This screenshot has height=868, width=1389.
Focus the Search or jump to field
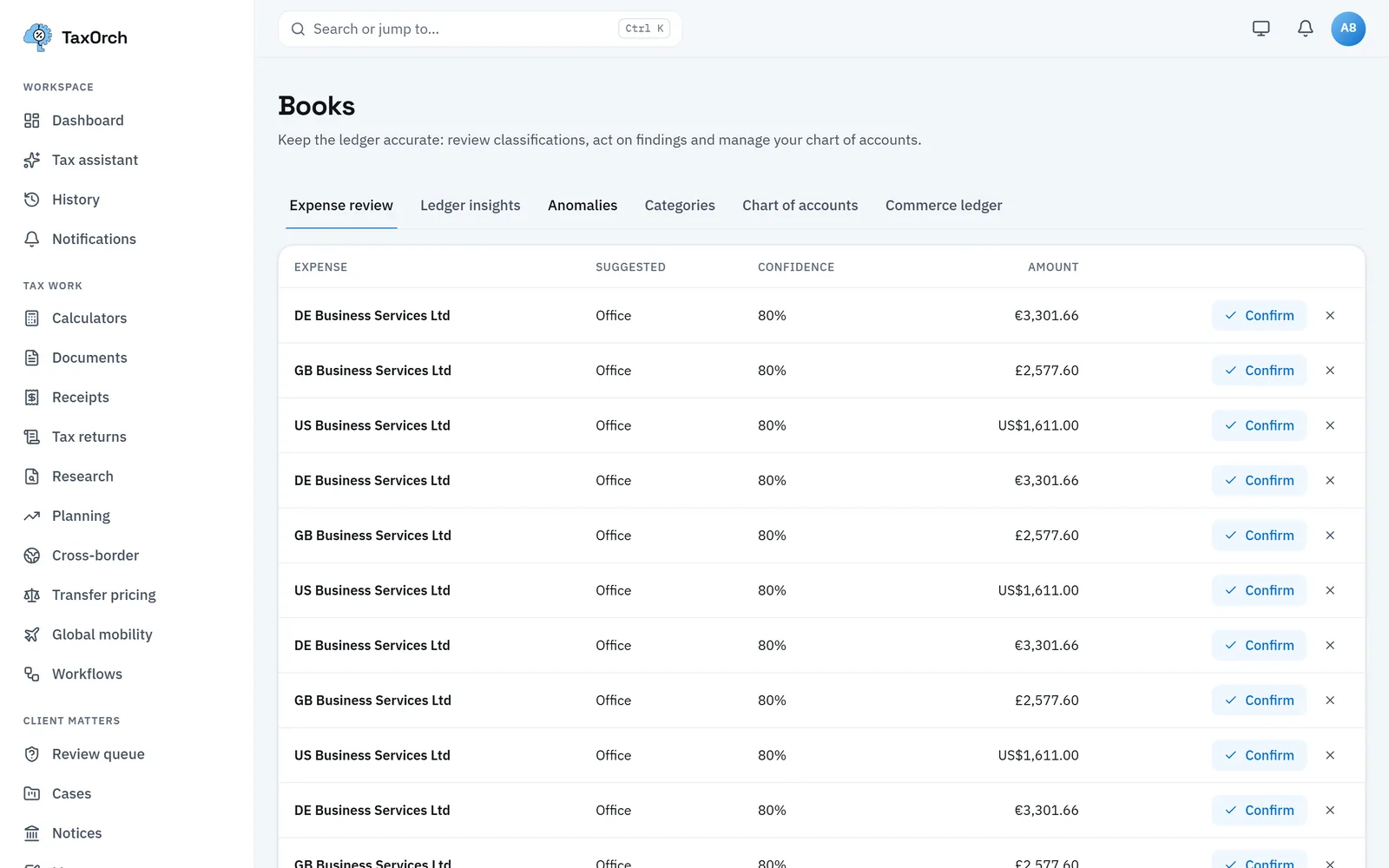click(480, 29)
